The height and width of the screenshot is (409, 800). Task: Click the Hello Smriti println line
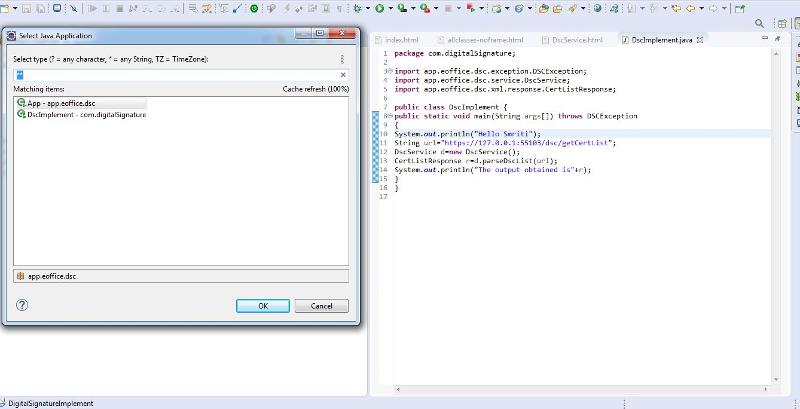pos(467,134)
